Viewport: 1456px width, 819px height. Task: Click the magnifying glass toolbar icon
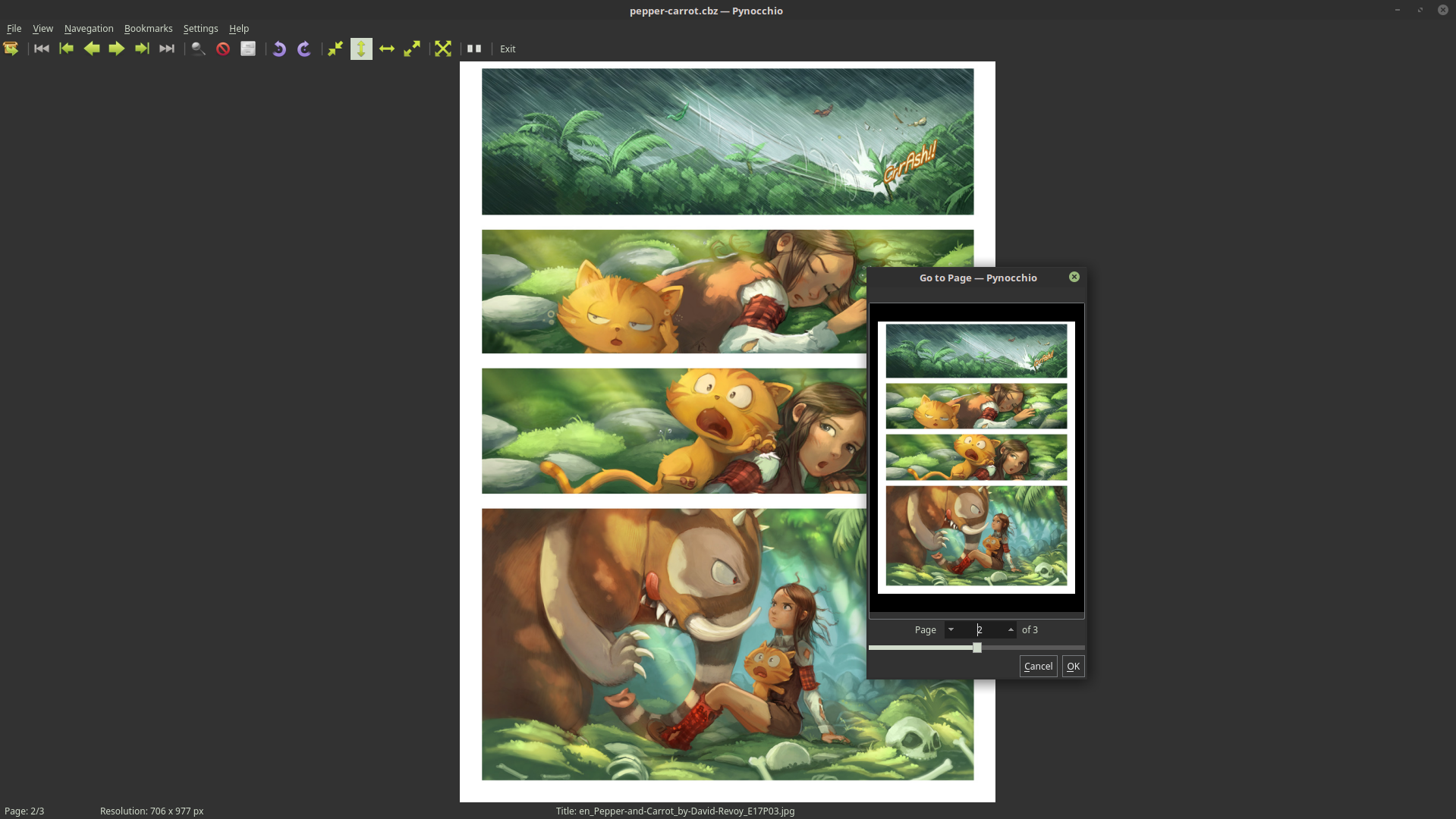click(198, 49)
